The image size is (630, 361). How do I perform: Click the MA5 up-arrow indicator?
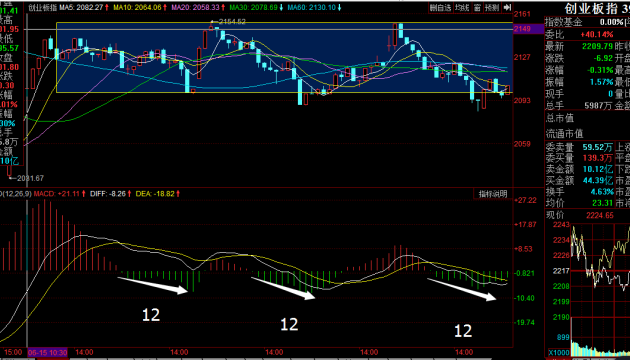pyautogui.click(x=107, y=8)
